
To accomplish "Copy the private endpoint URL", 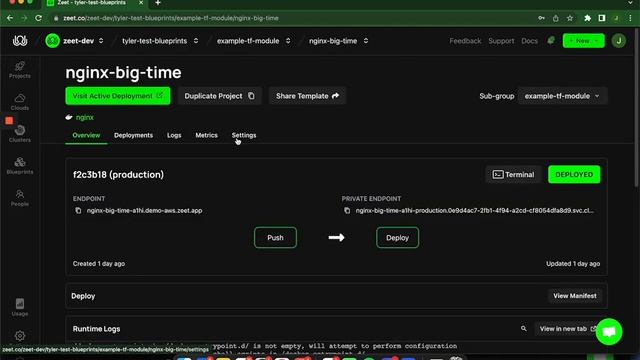I will [347, 211].
